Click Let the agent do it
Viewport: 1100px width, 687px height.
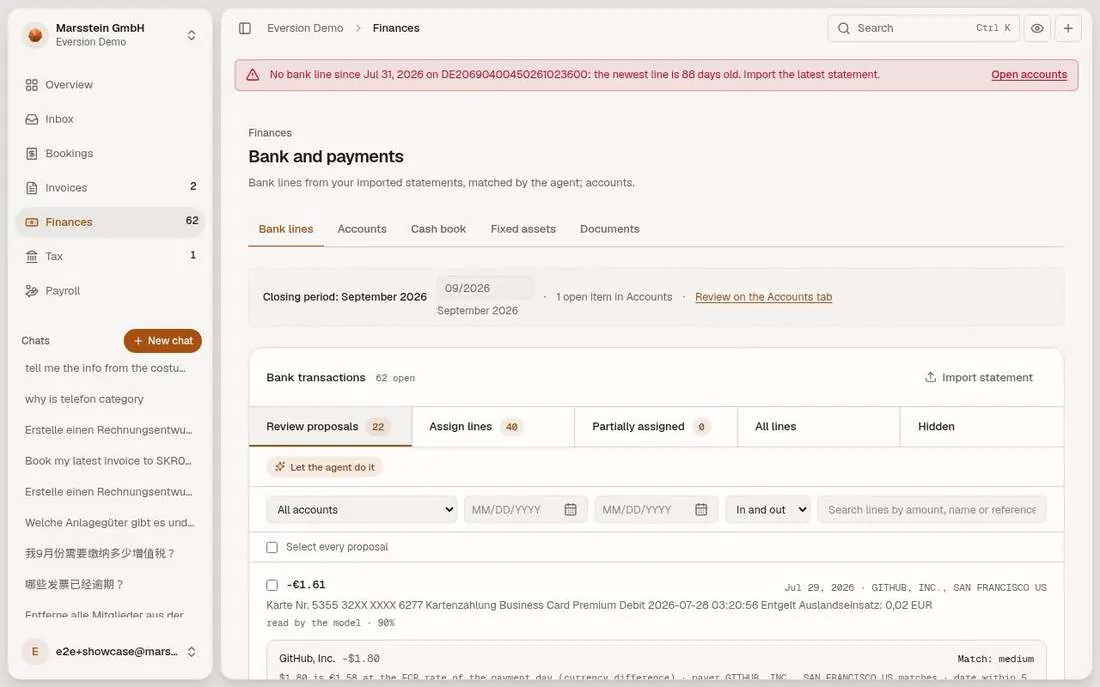click(x=325, y=467)
